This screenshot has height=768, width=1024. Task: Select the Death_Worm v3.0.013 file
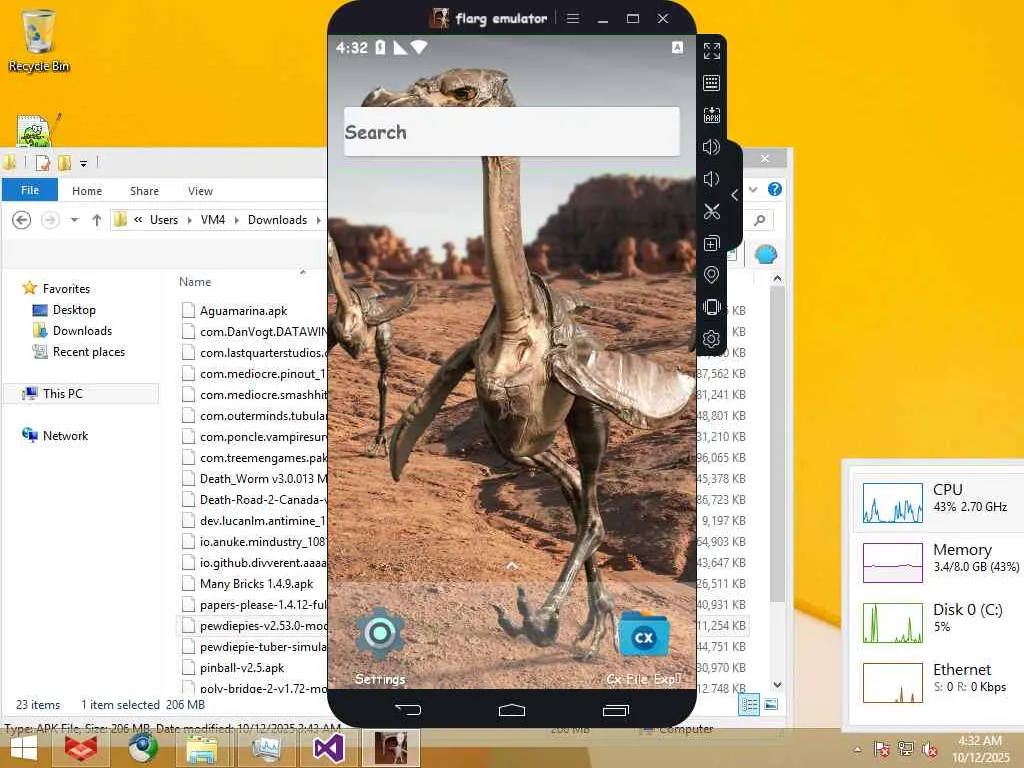tap(254, 479)
